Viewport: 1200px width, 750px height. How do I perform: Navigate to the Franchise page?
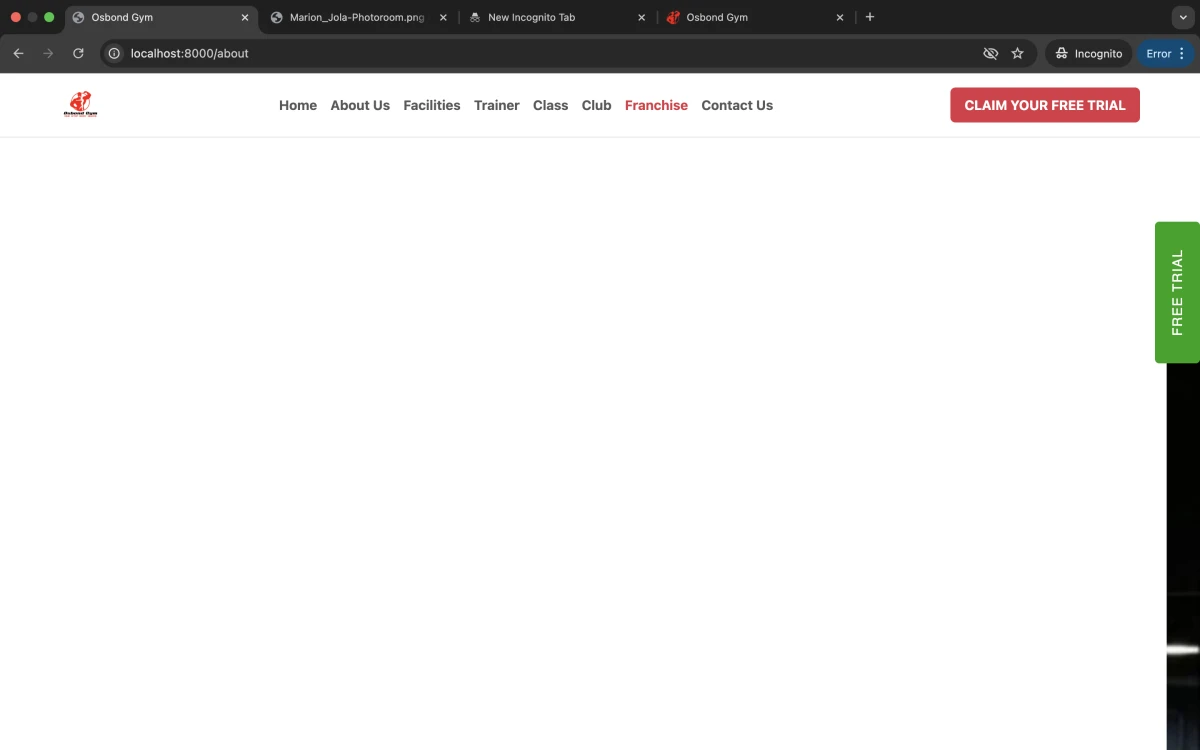coord(656,105)
